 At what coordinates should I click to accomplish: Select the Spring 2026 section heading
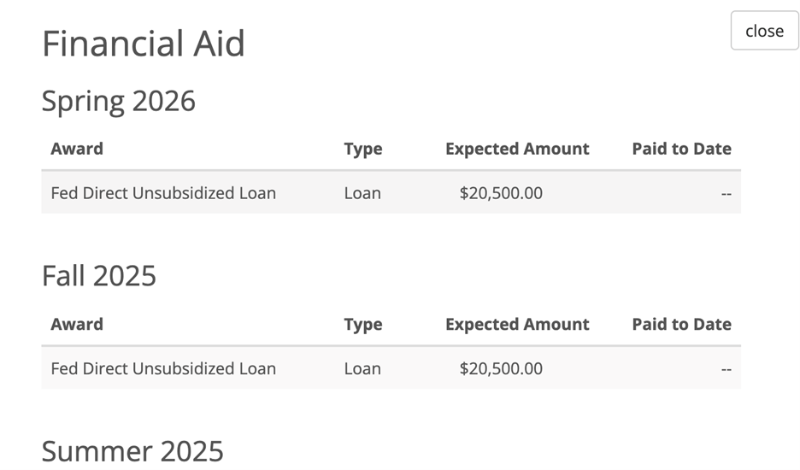tap(118, 101)
